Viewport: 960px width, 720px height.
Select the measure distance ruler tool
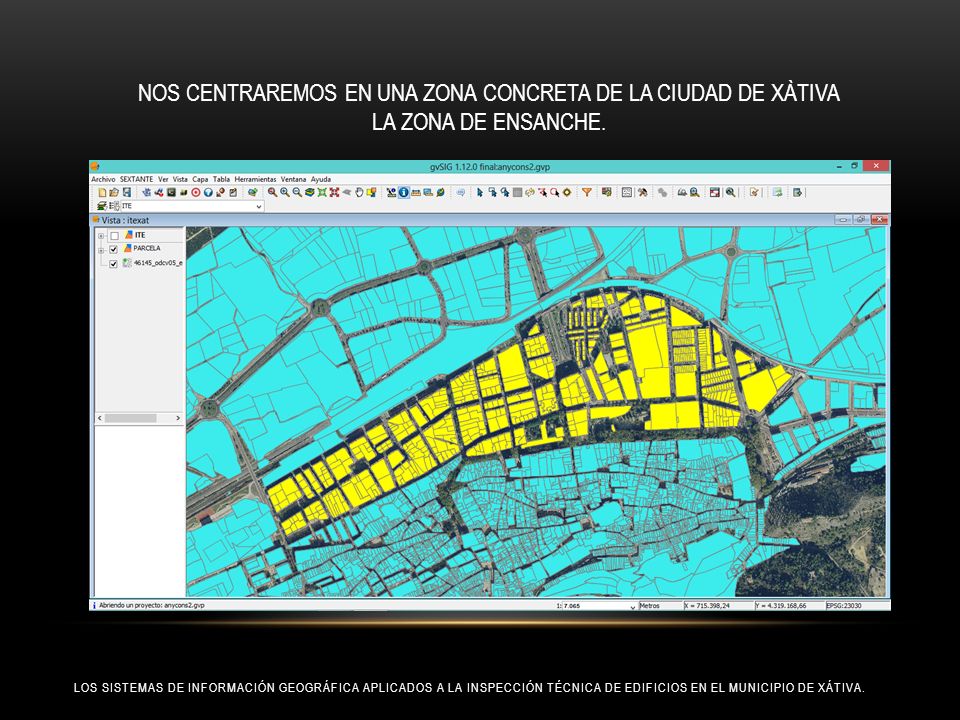click(416, 192)
